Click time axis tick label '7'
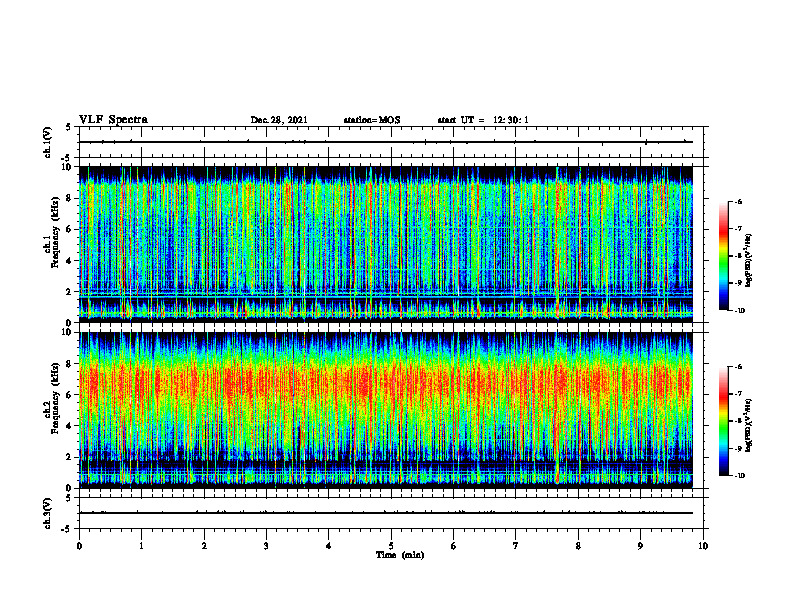 516,546
